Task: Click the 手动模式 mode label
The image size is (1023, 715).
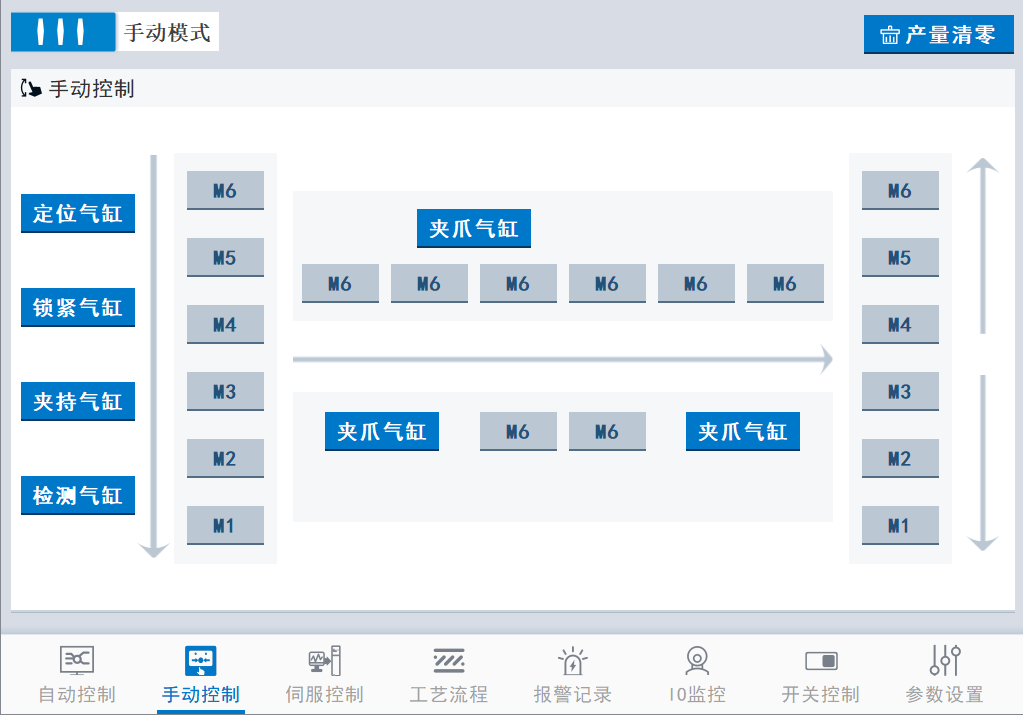Action: click(x=167, y=32)
